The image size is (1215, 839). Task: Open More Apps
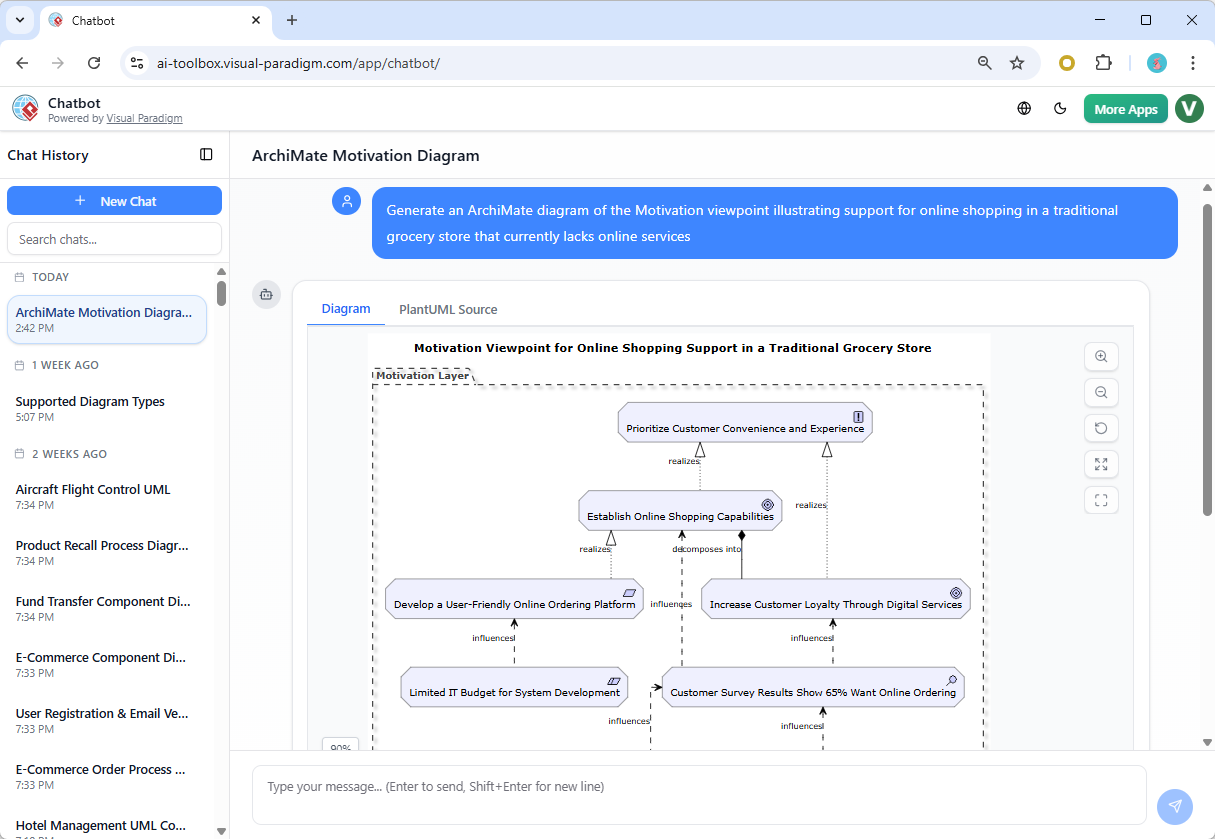point(1125,108)
